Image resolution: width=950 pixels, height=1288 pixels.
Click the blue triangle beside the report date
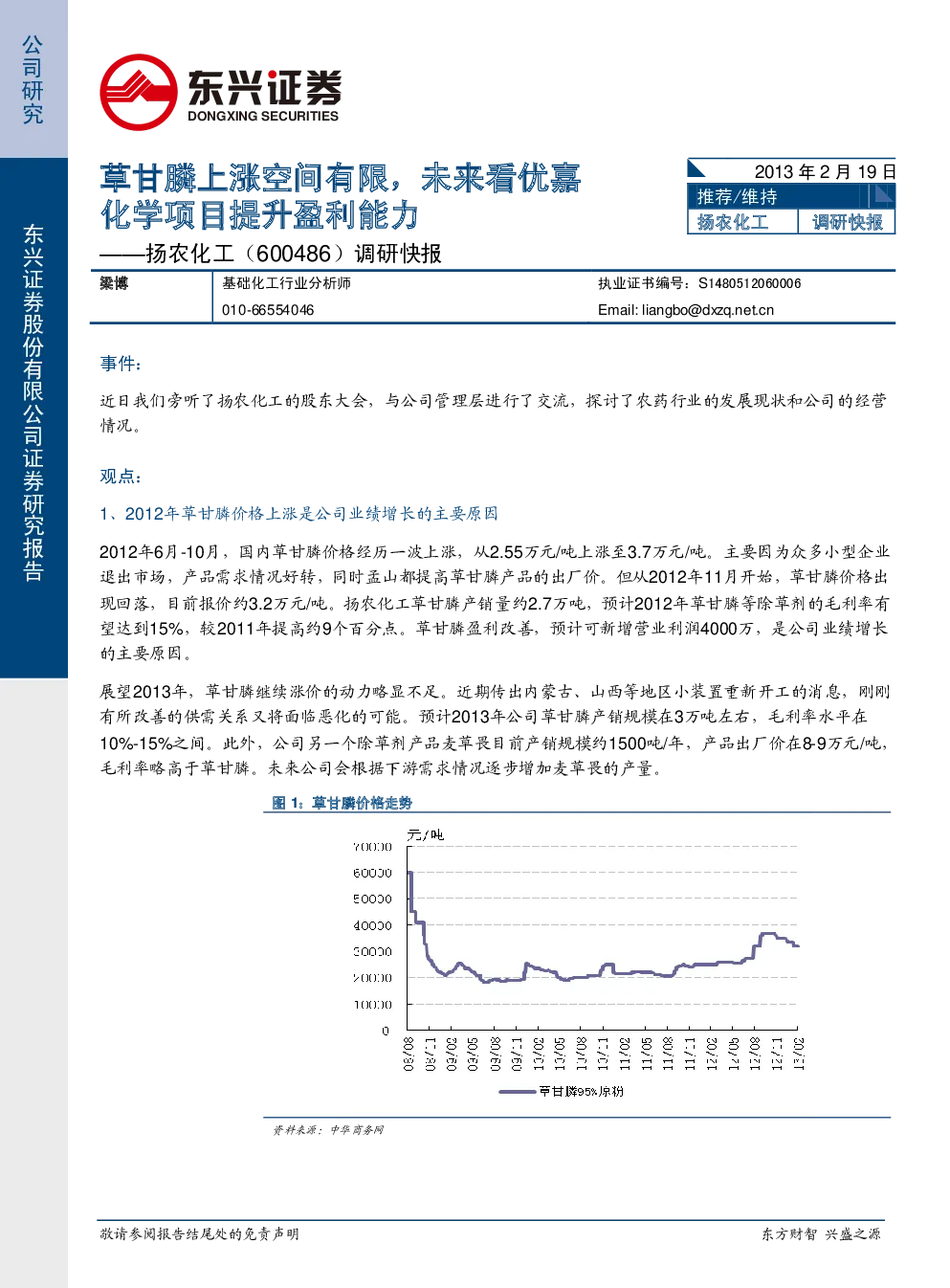pos(696,169)
